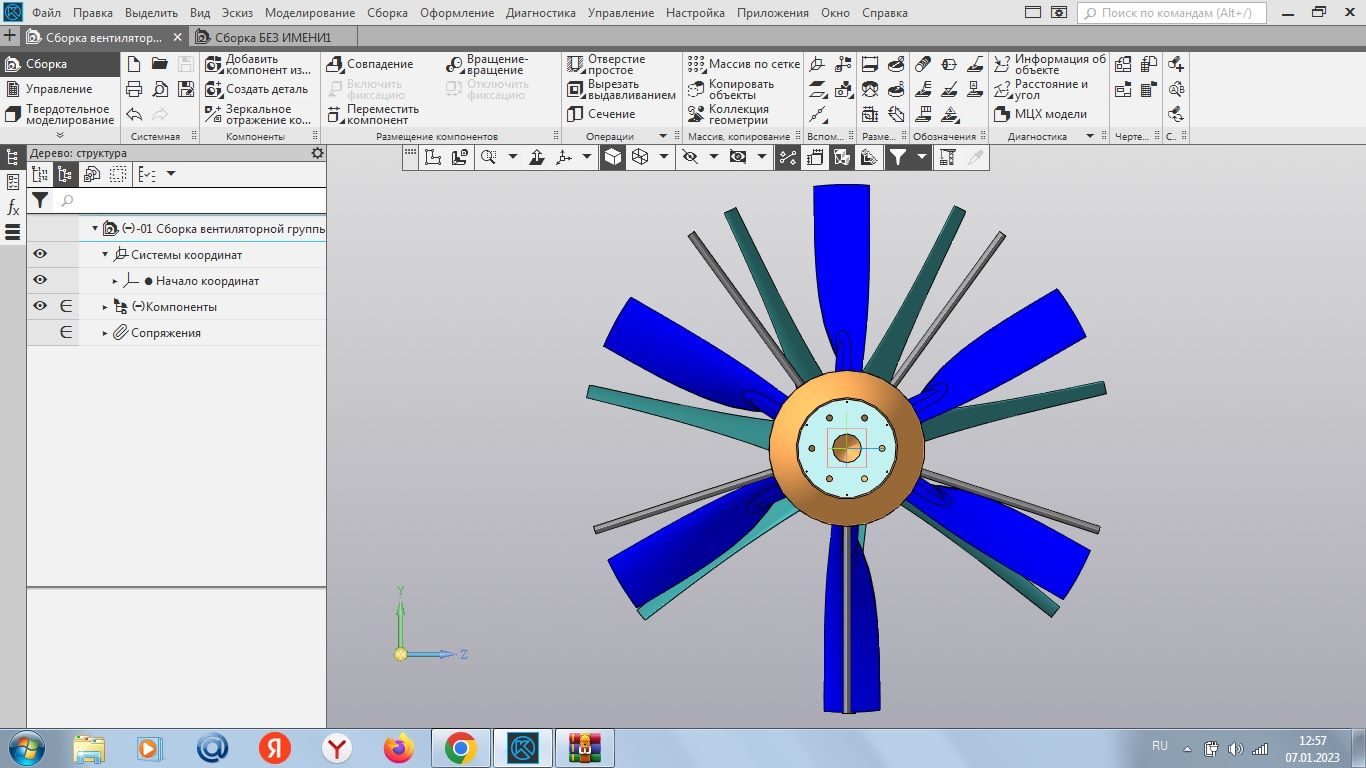Toggle visibility of Компоненты in tree
1366x768 pixels.
(x=40, y=307)
